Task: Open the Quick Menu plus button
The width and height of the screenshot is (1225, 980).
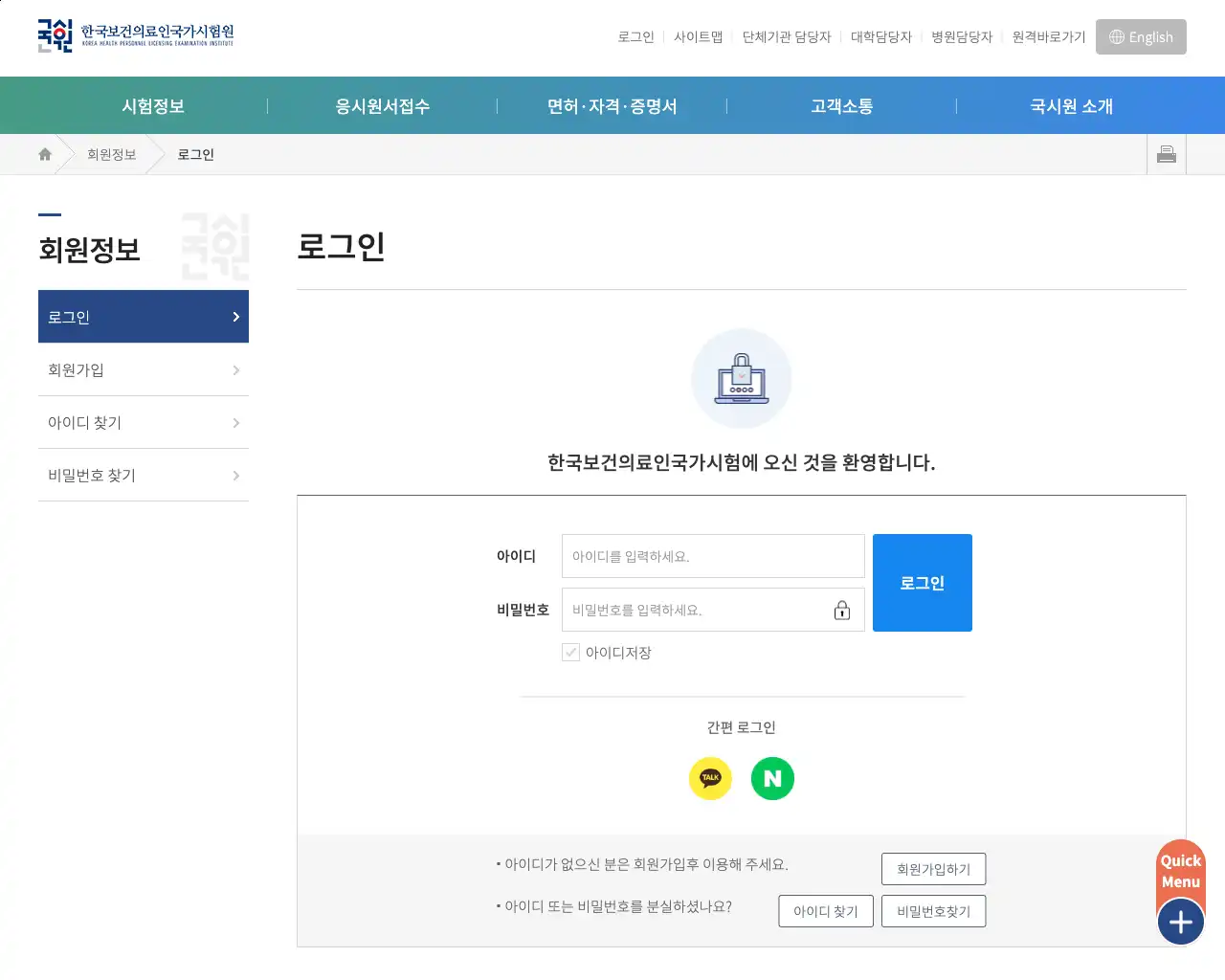Action: click(x=1181, y=922)
